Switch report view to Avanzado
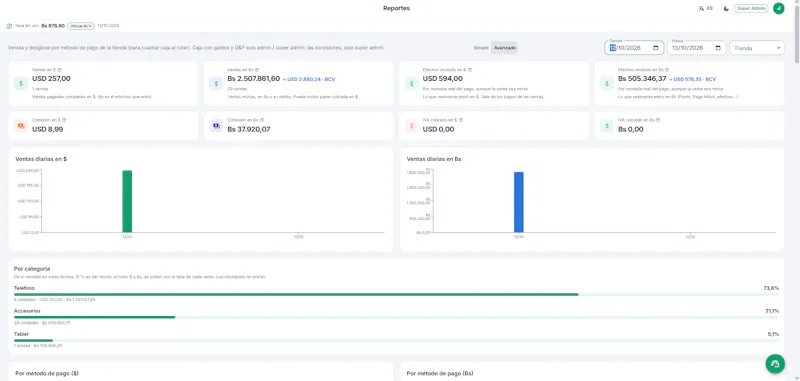Image resolution: width=800 pixels, height=381 pixels. pos(505,47)
